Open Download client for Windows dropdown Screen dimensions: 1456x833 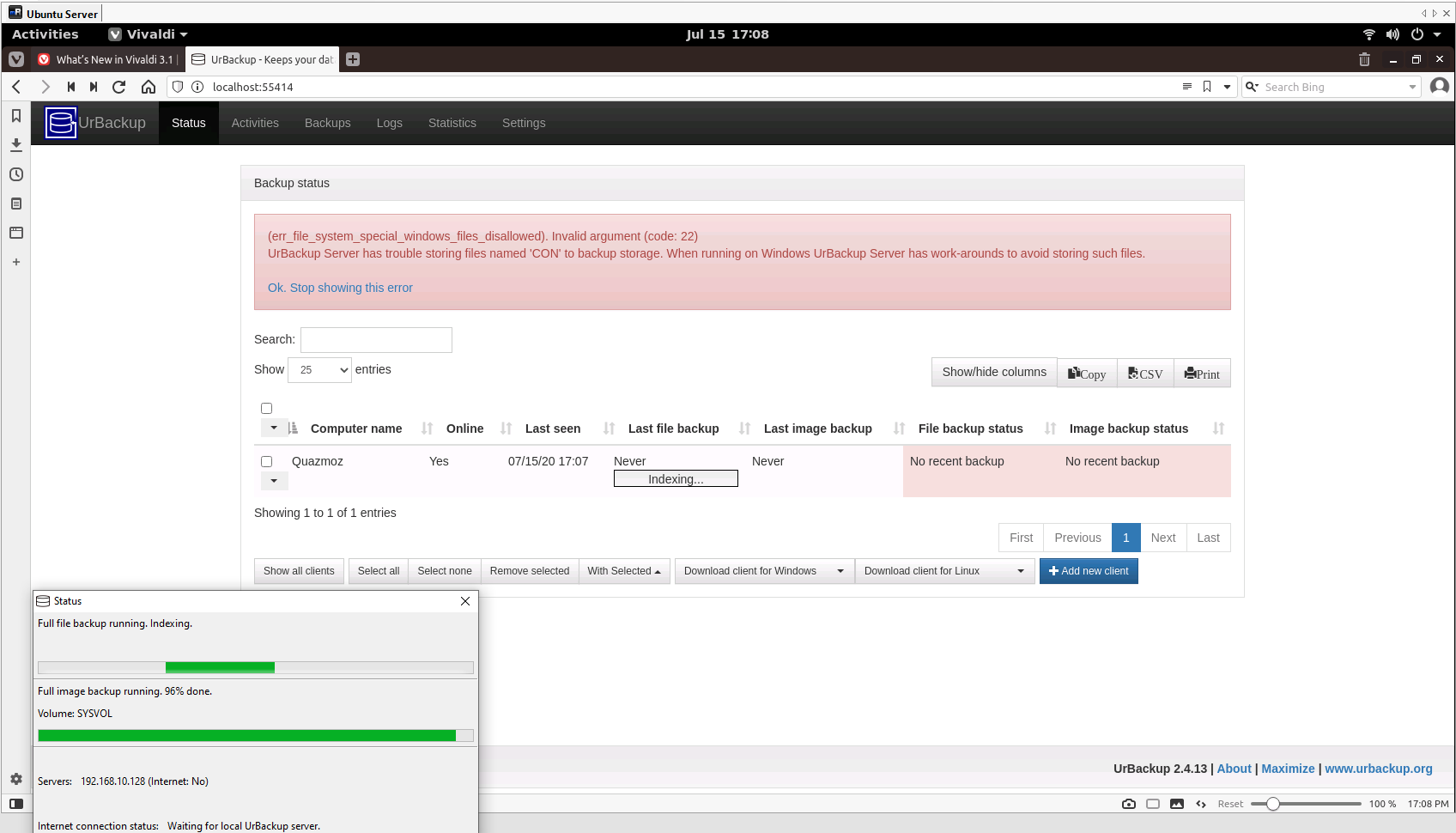pos(764,571)
